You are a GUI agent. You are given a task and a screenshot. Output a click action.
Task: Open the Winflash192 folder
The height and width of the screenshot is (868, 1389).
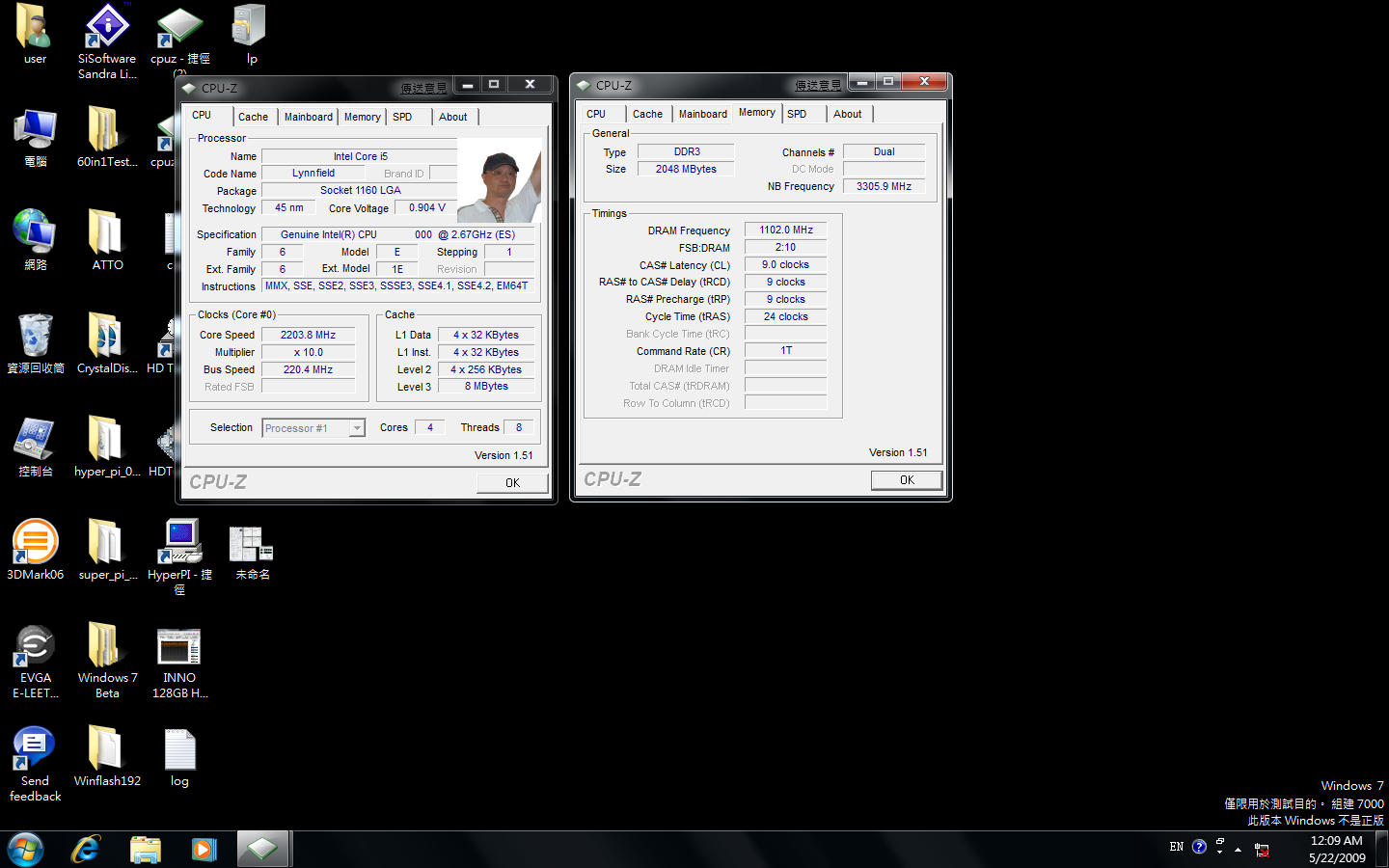click(x=107, y=757)
